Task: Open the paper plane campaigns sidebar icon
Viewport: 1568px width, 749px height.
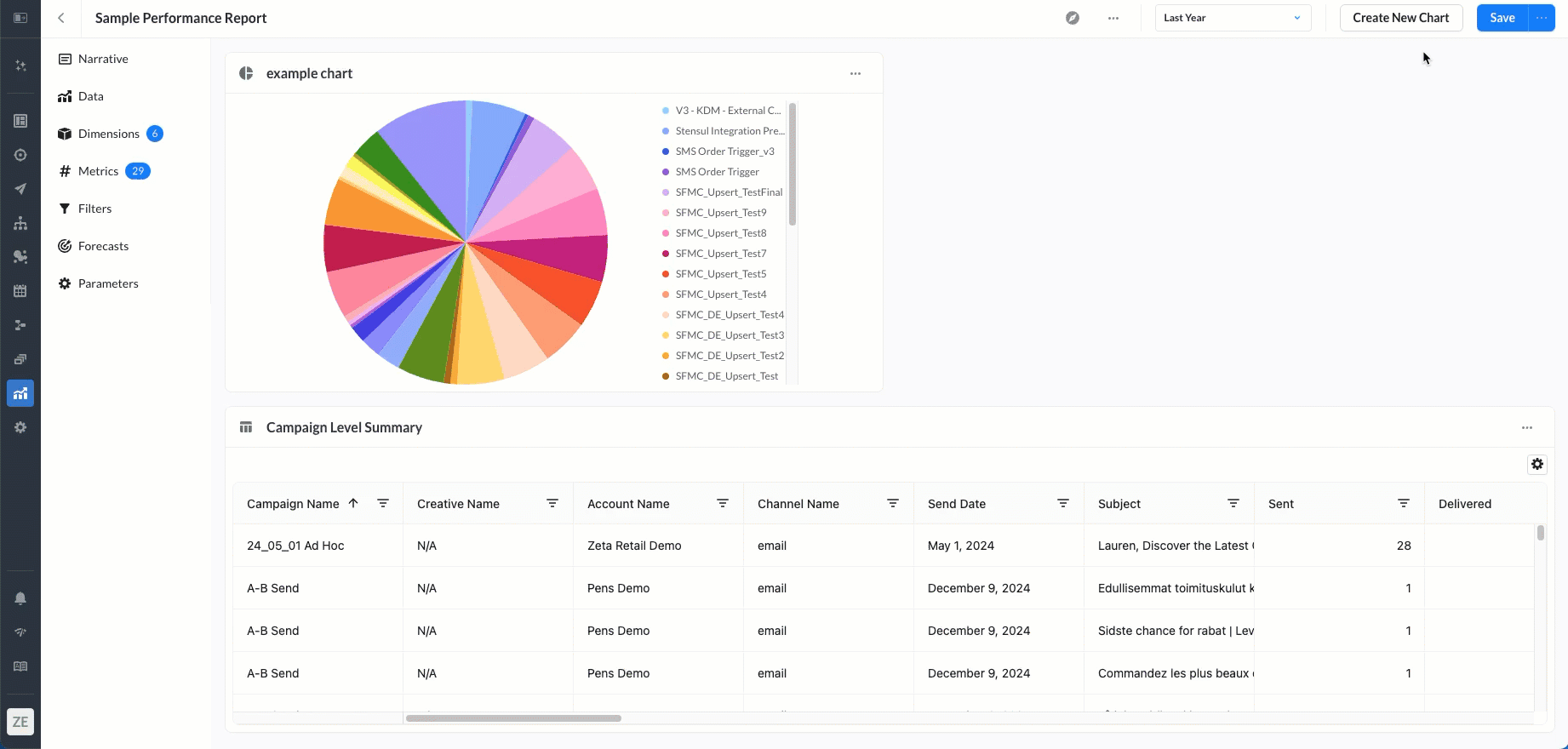Action: (x=20, y=189)
